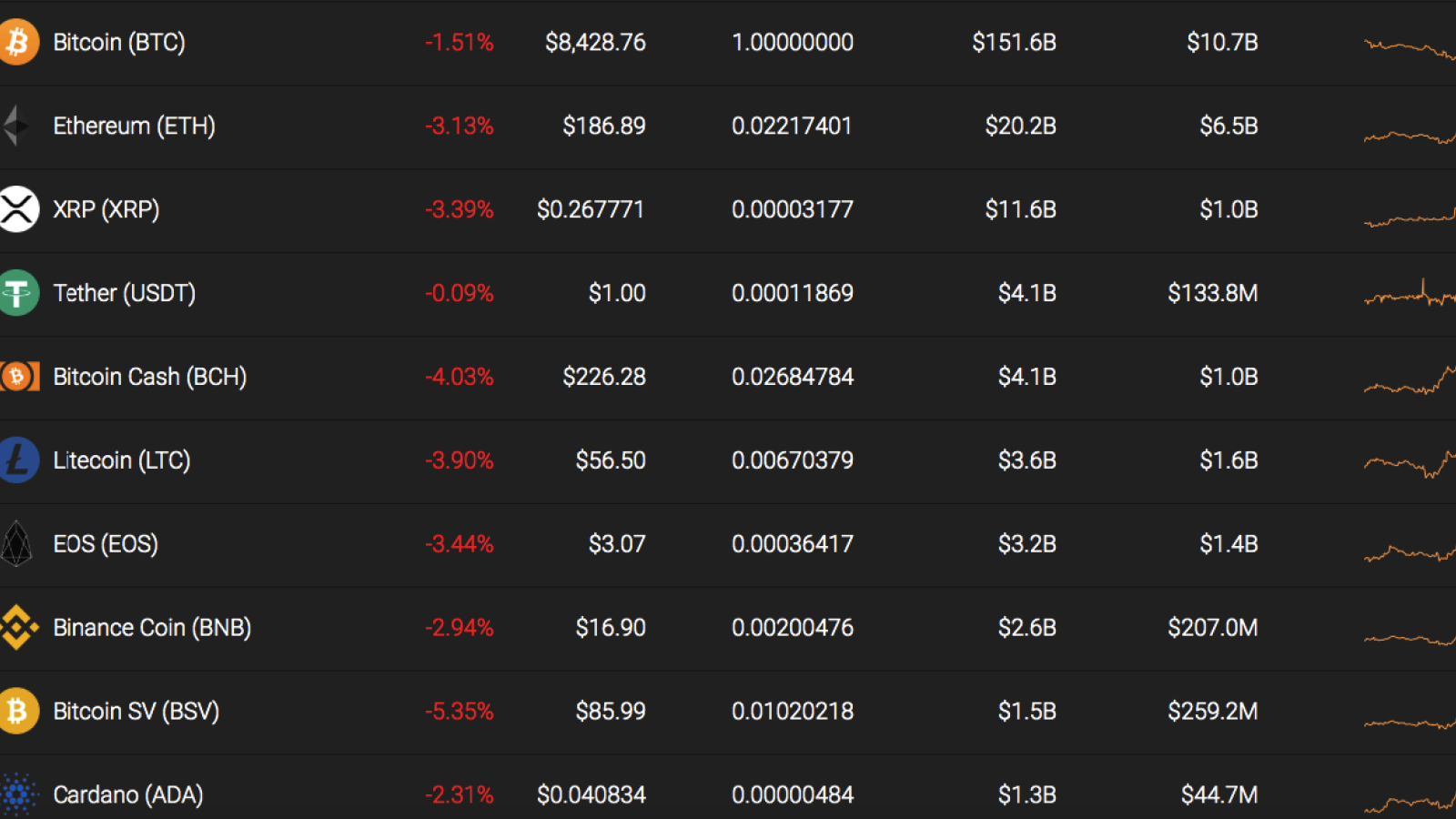Select the Bitcoin $151.6B market cap
Viewport: 1456px width, 819px height.
coord(1014,42)
